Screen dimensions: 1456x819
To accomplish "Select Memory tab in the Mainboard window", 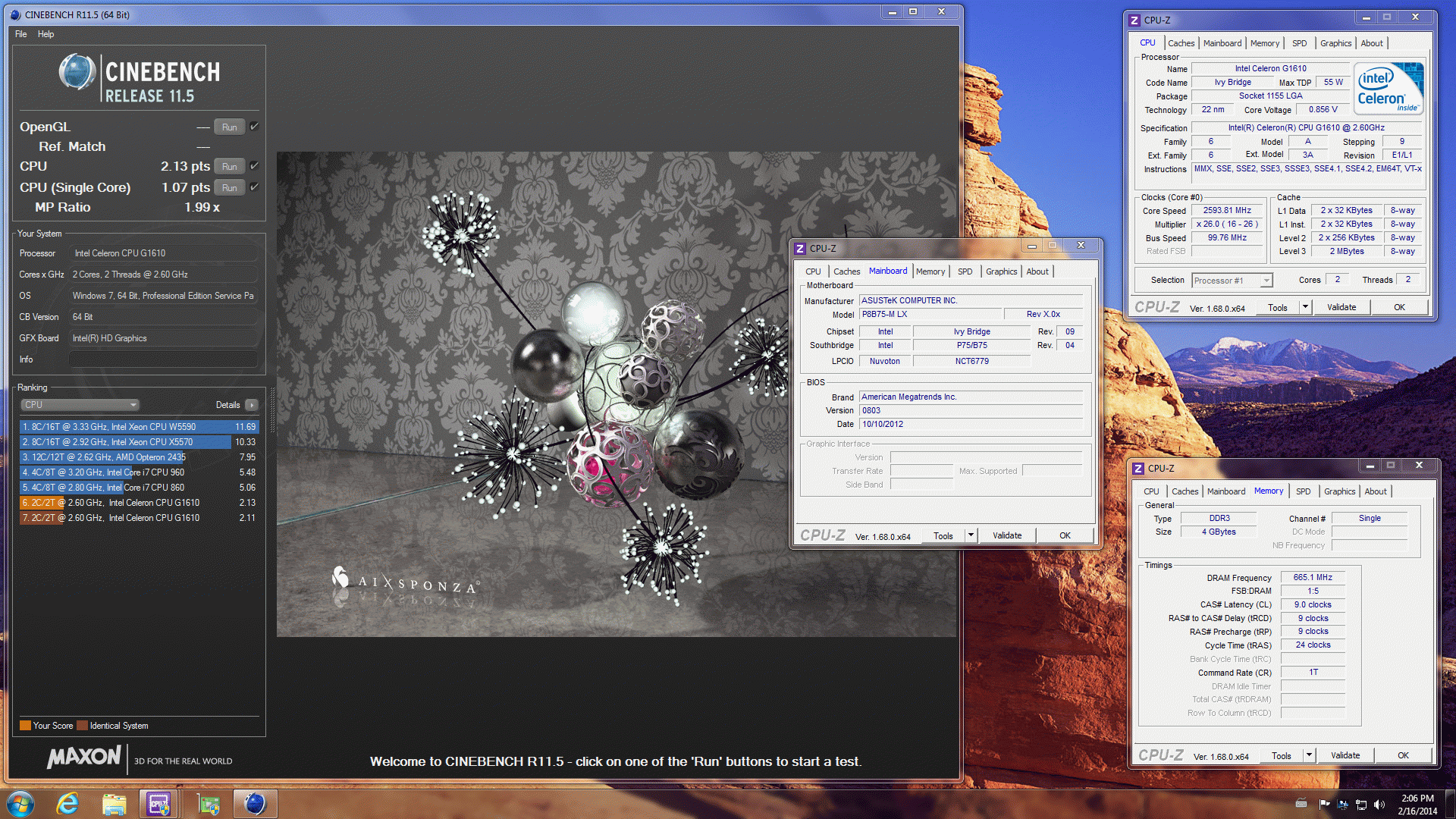I will (x=930, y=271).
